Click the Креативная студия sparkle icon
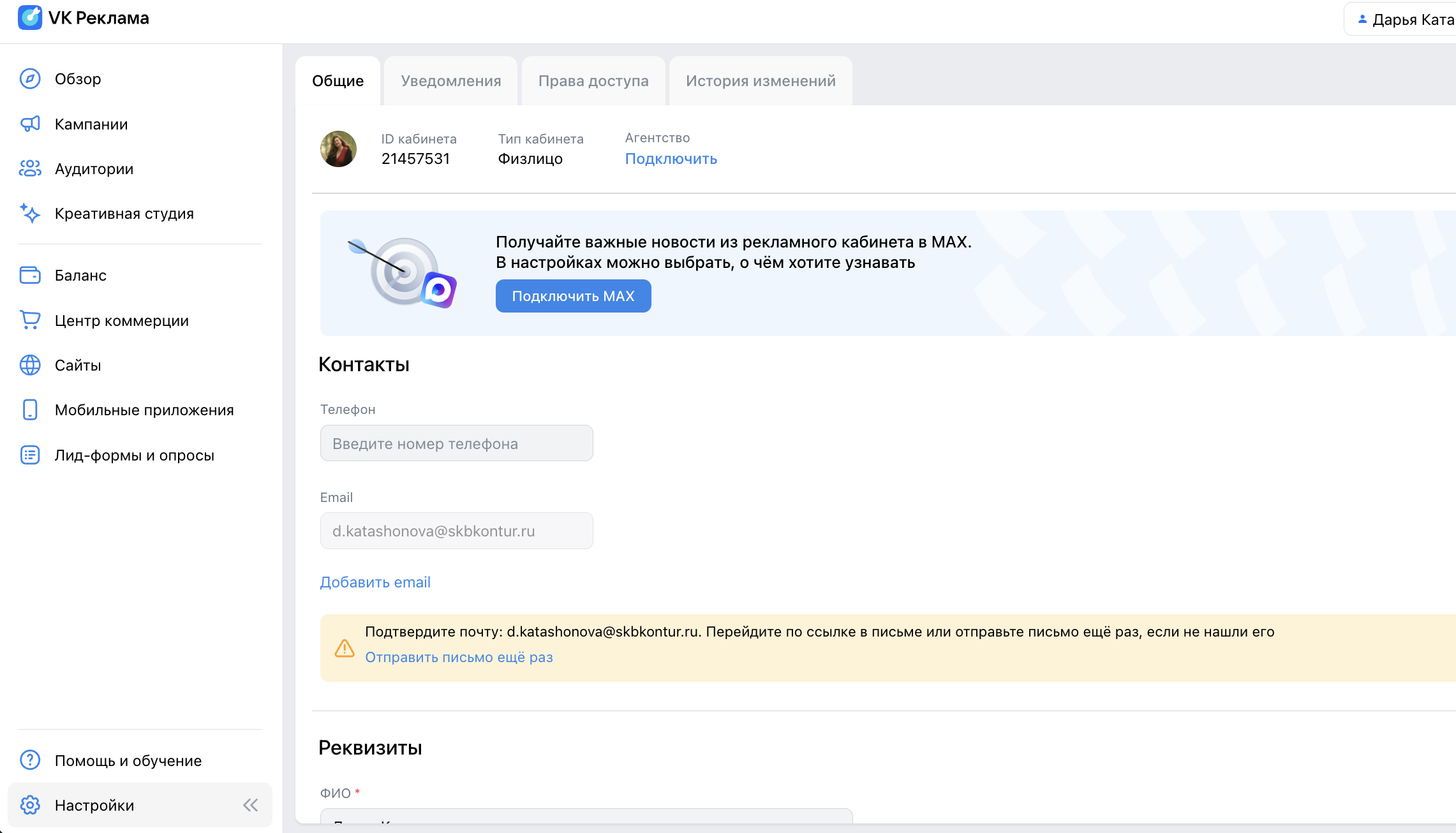 30,213
